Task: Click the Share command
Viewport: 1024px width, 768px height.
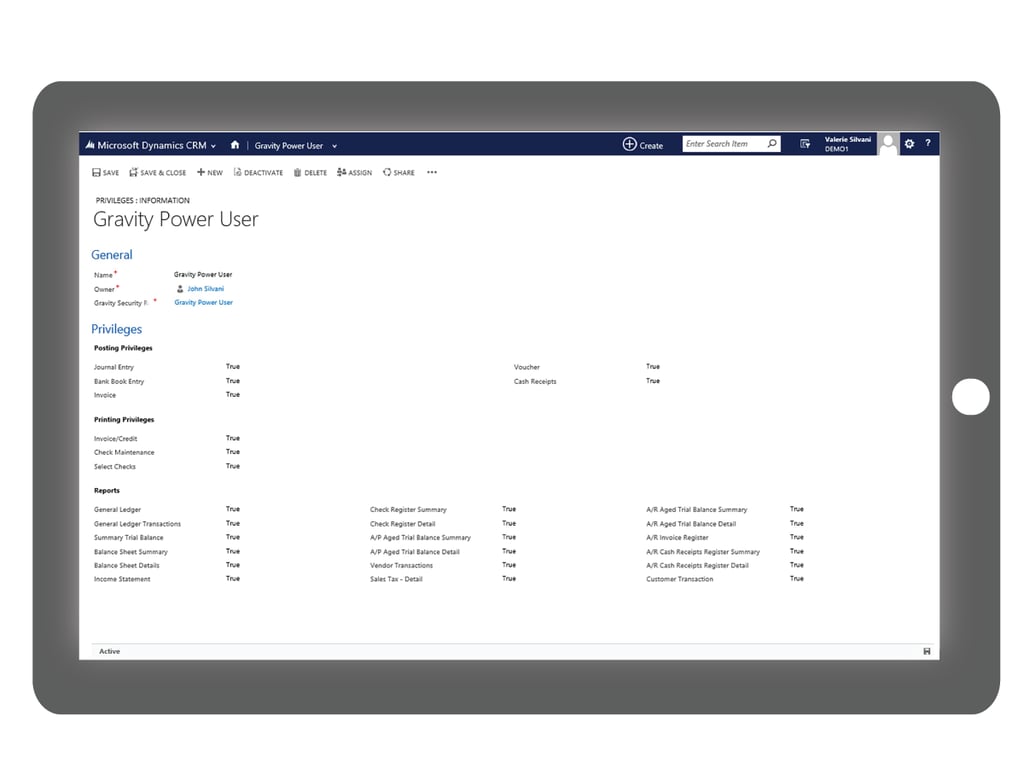Action: (399, 172)
